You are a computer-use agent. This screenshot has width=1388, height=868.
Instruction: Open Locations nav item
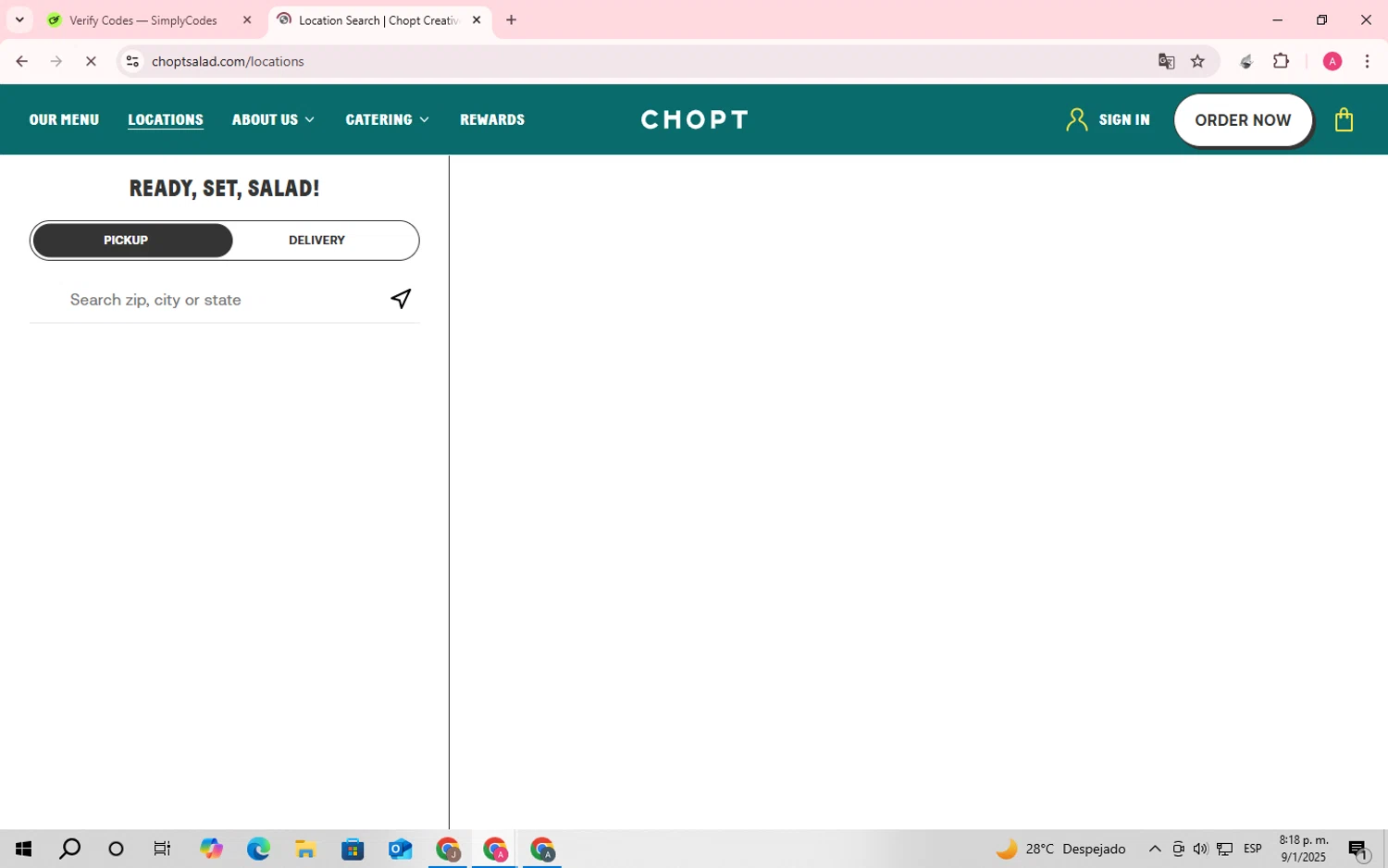[x=166, y=119]
